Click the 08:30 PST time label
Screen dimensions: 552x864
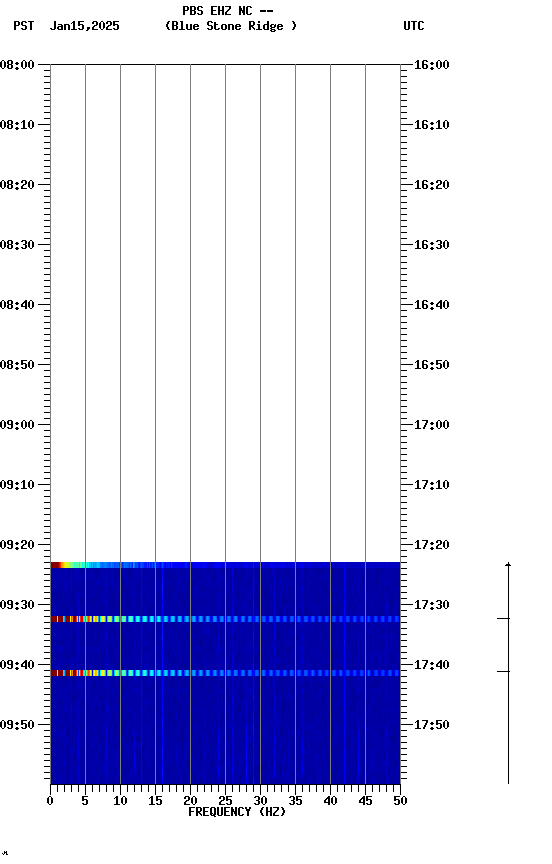17,245
